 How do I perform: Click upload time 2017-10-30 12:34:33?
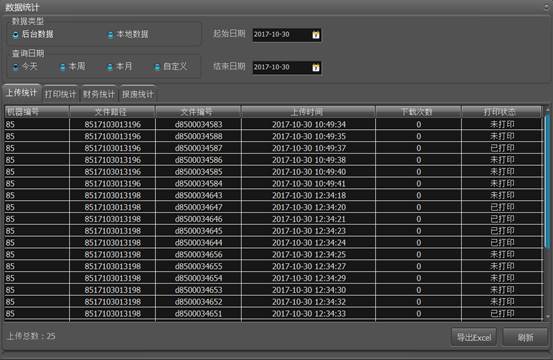point(309,313)
